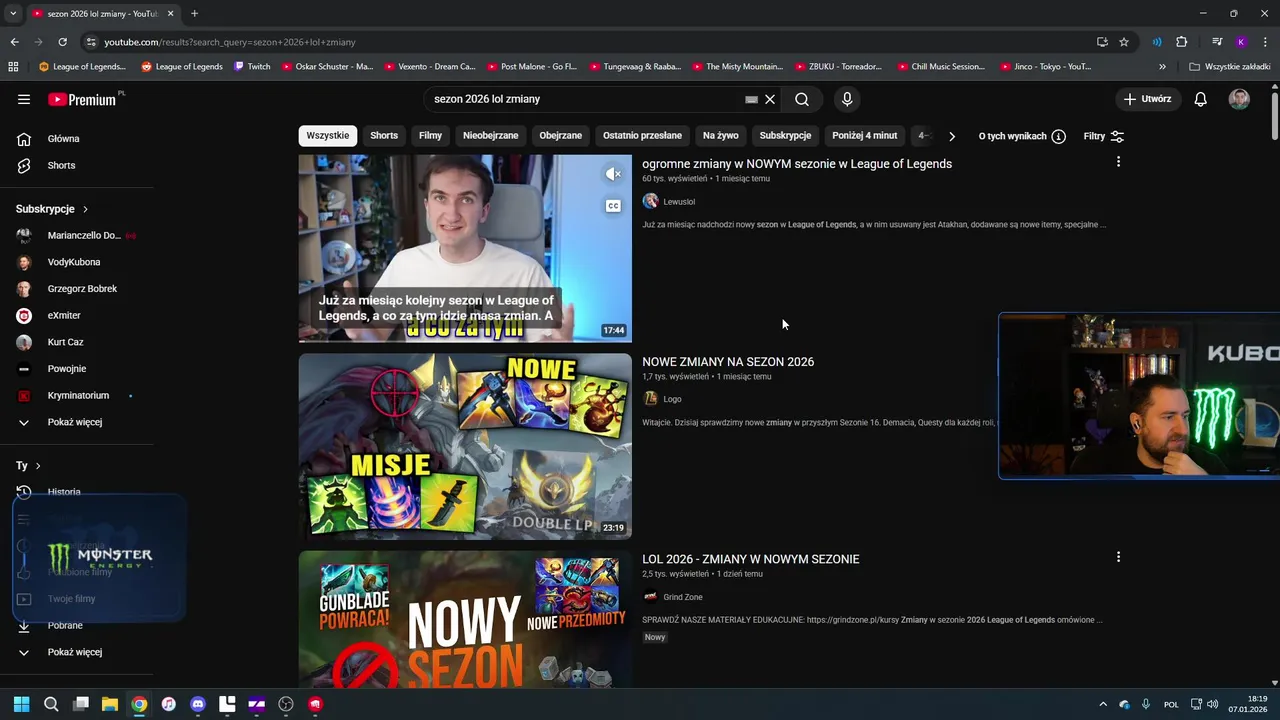The width and height of the screenshot is (1280, 720).
Task: Select the Poniżej 4 minut filter chip
Action: 865,136
